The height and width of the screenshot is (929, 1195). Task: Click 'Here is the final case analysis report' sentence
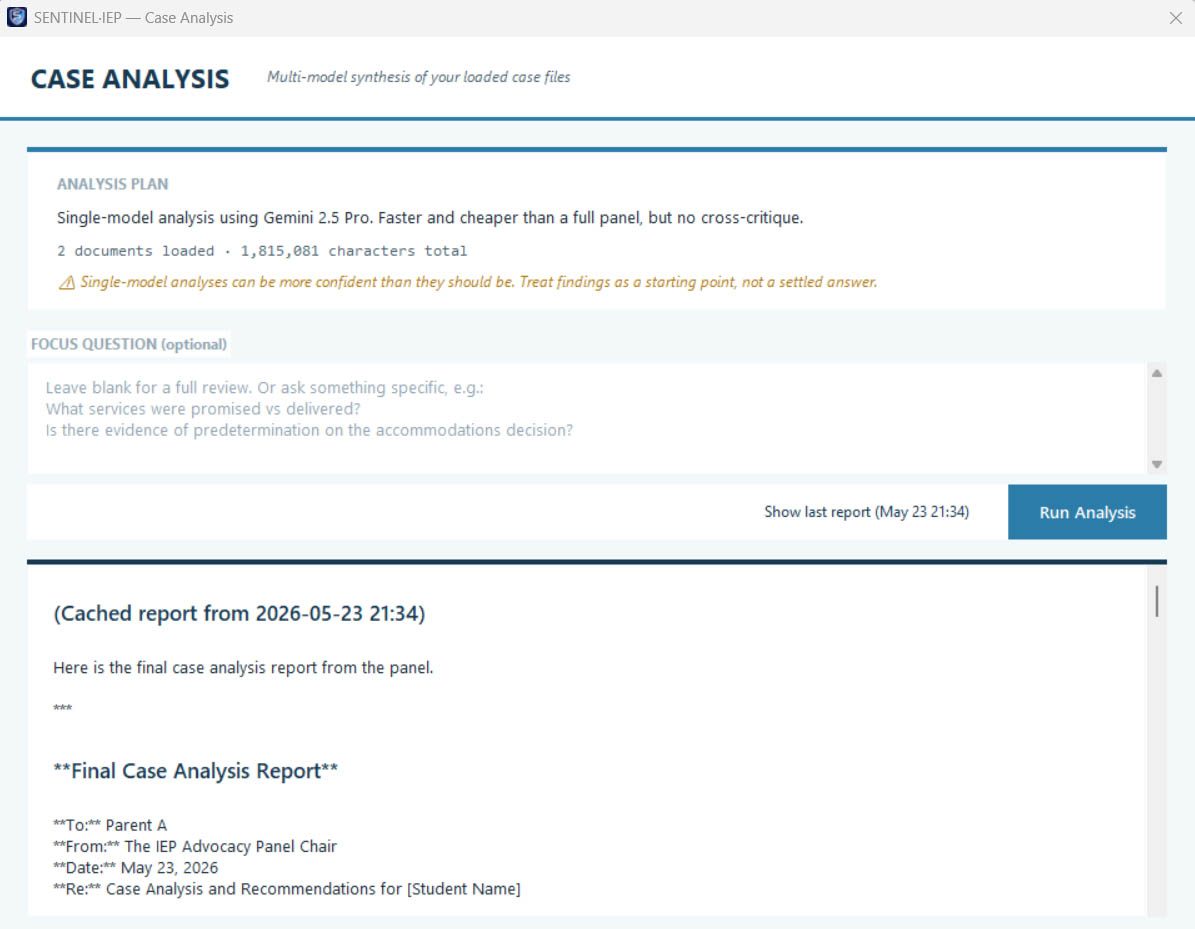point(243,668)
